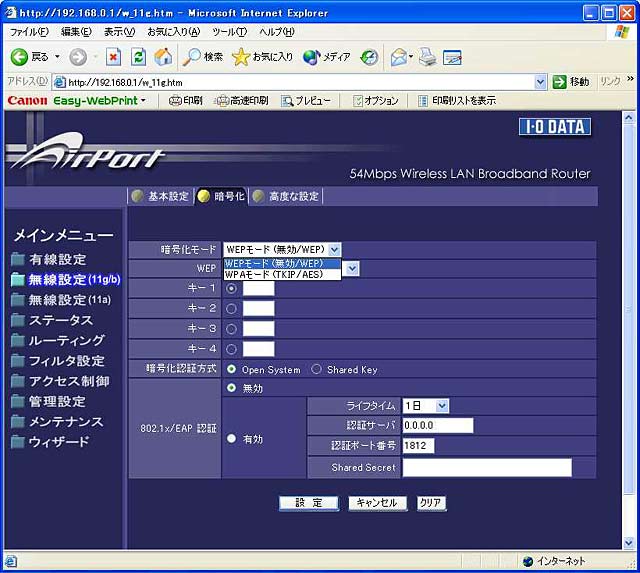Open the History clock icon
Viewport: 640px width, 573px height.
[369, 57]
